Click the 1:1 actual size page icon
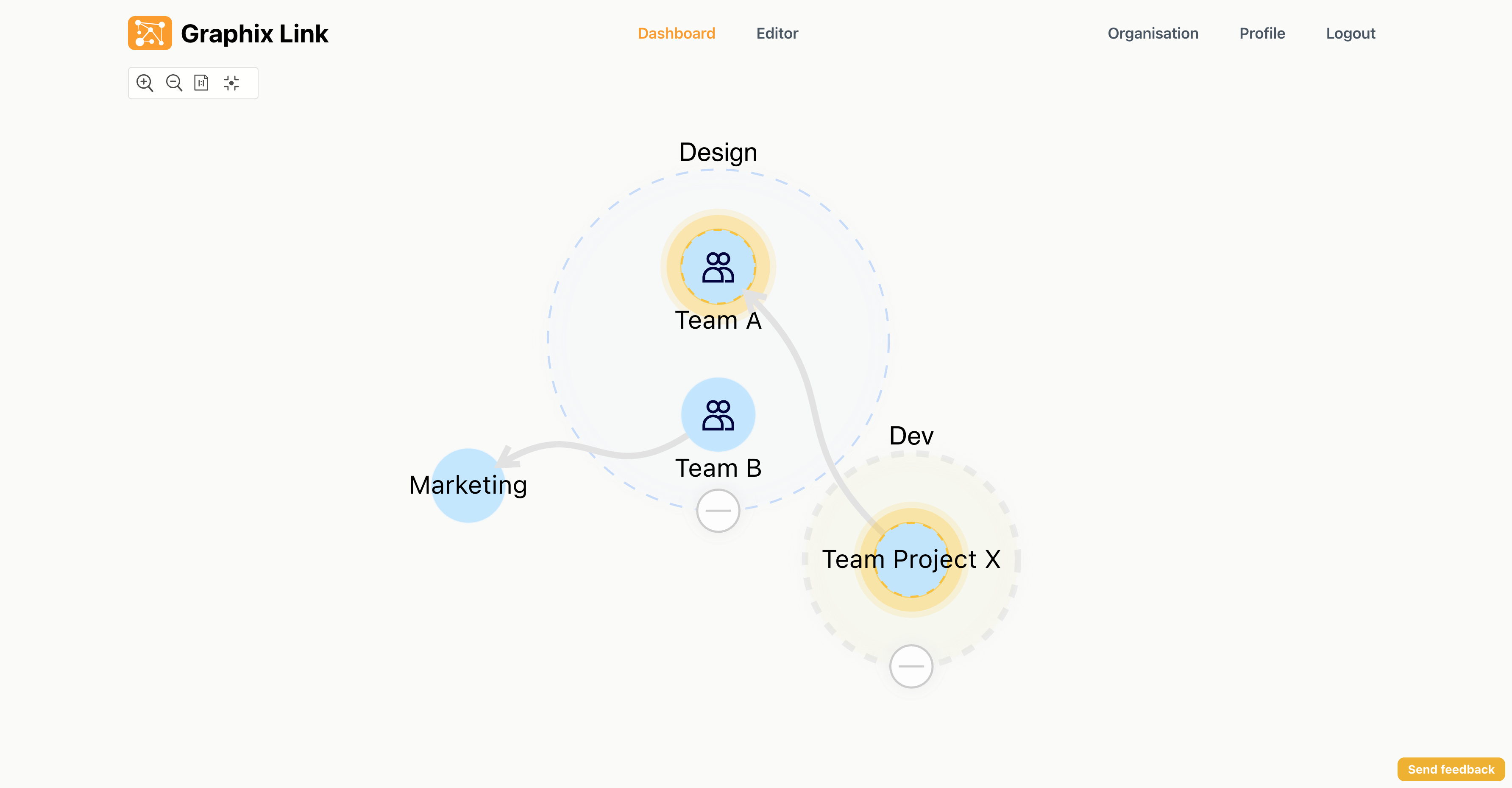 [201, 83]
